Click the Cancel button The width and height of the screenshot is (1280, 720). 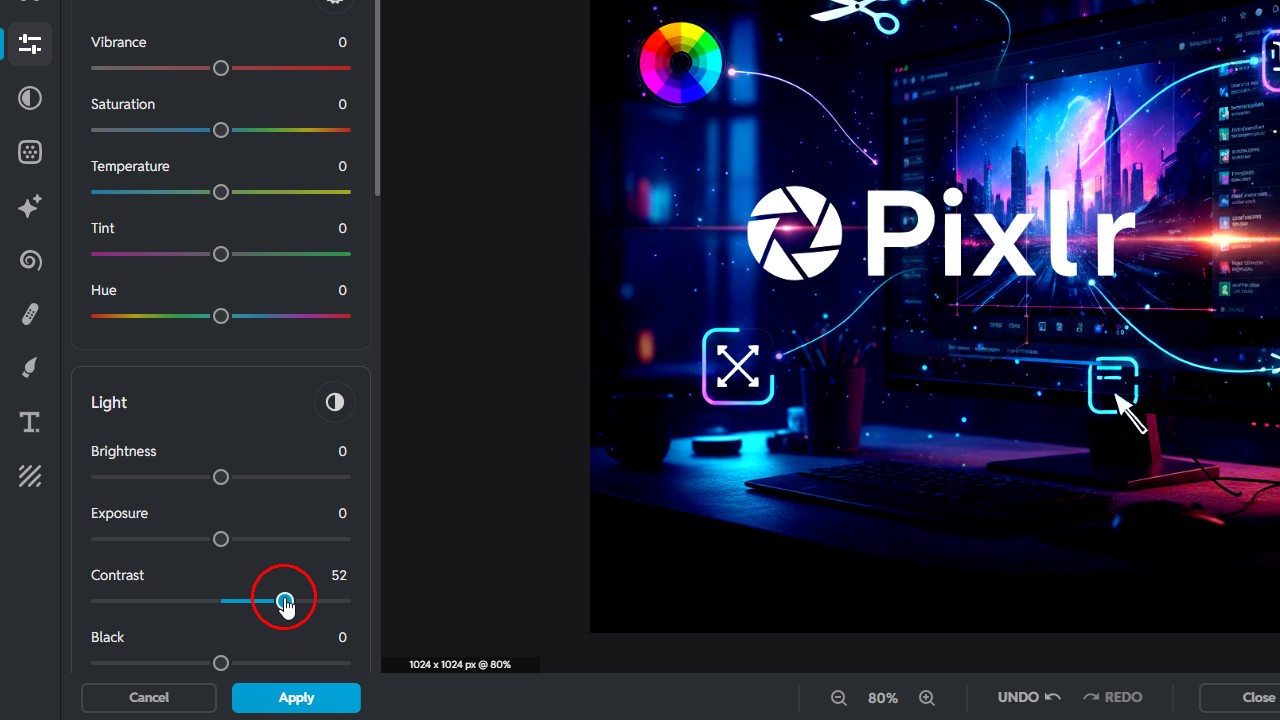click(149, 698)
